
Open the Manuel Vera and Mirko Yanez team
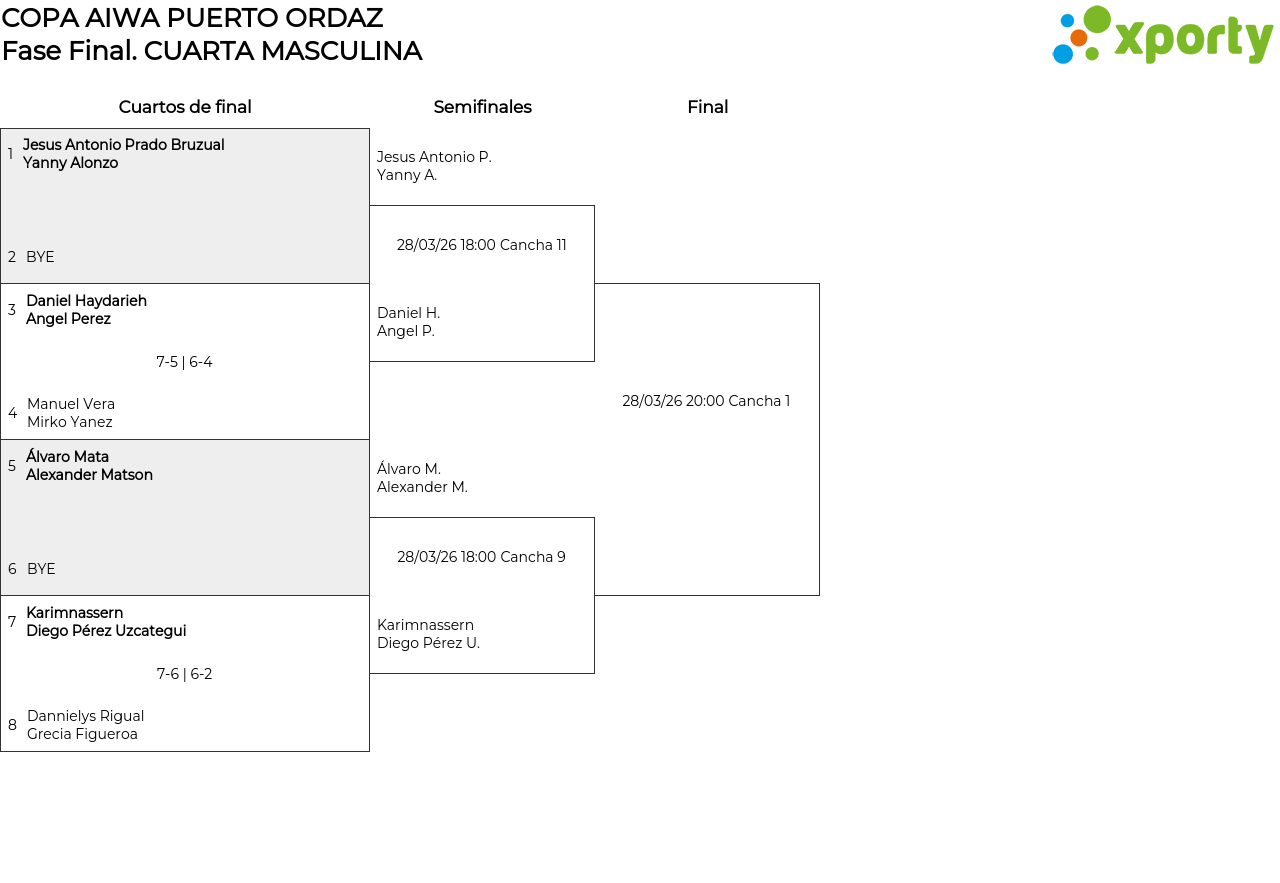pos(71,413)
